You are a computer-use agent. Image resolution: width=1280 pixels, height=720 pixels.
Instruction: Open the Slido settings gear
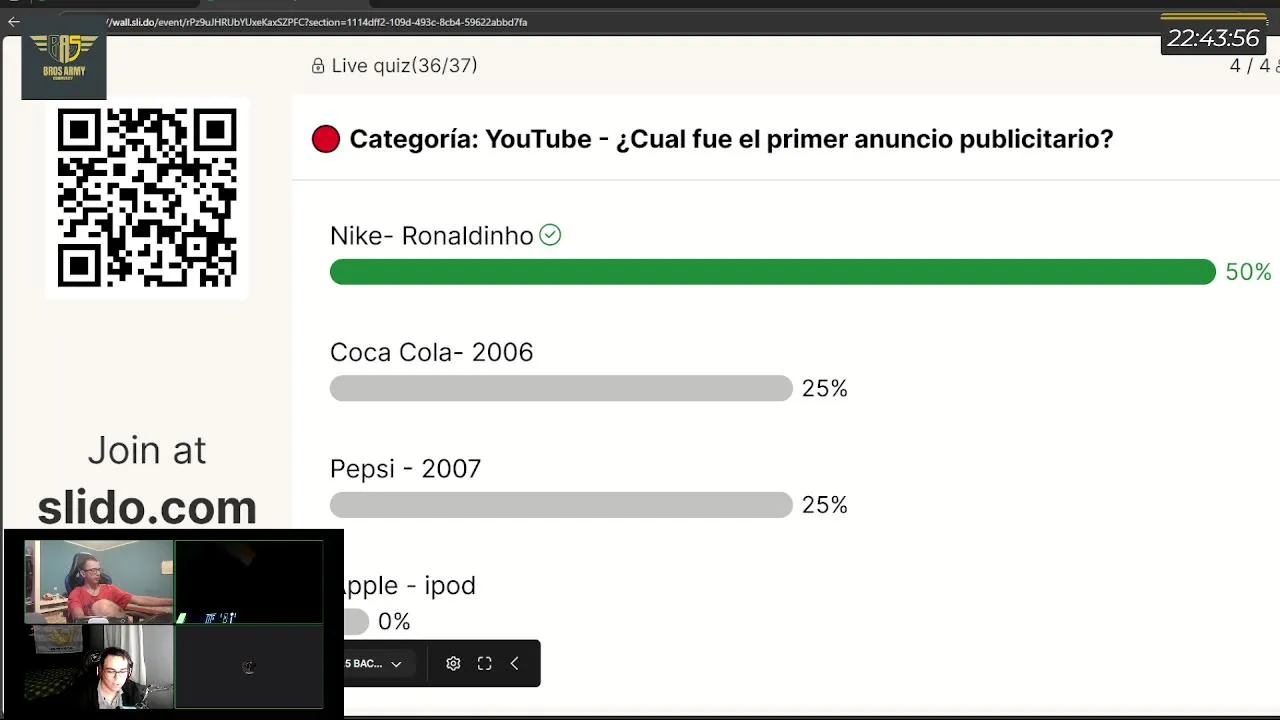coord(453,663)
